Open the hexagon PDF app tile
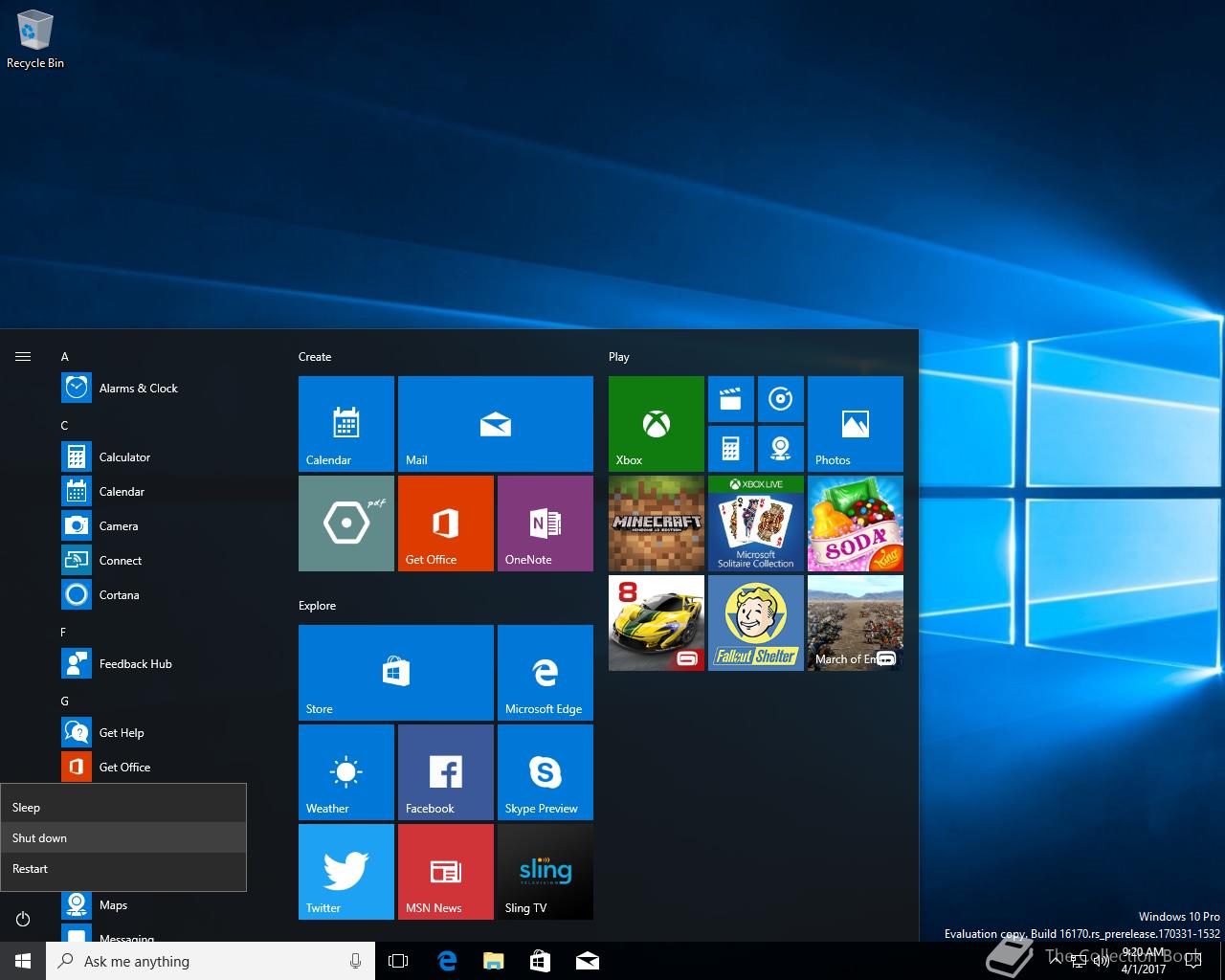The height and width of the screenshot is (980, 1225). click(x=346, y=523)
